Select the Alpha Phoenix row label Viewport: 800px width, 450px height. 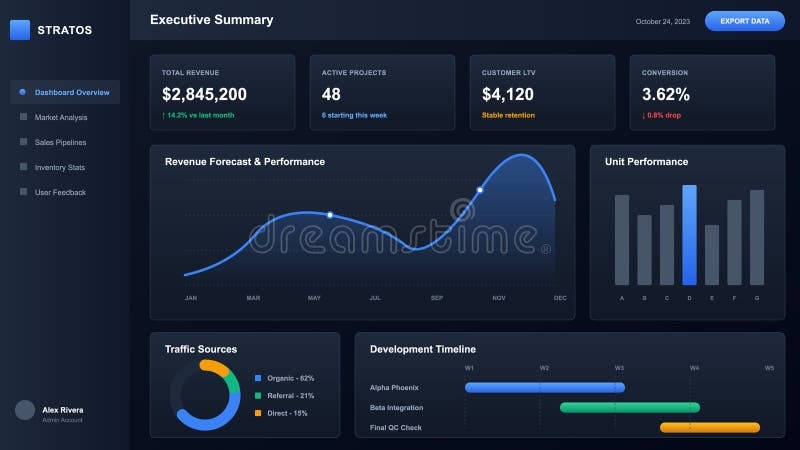coord(394,388)
